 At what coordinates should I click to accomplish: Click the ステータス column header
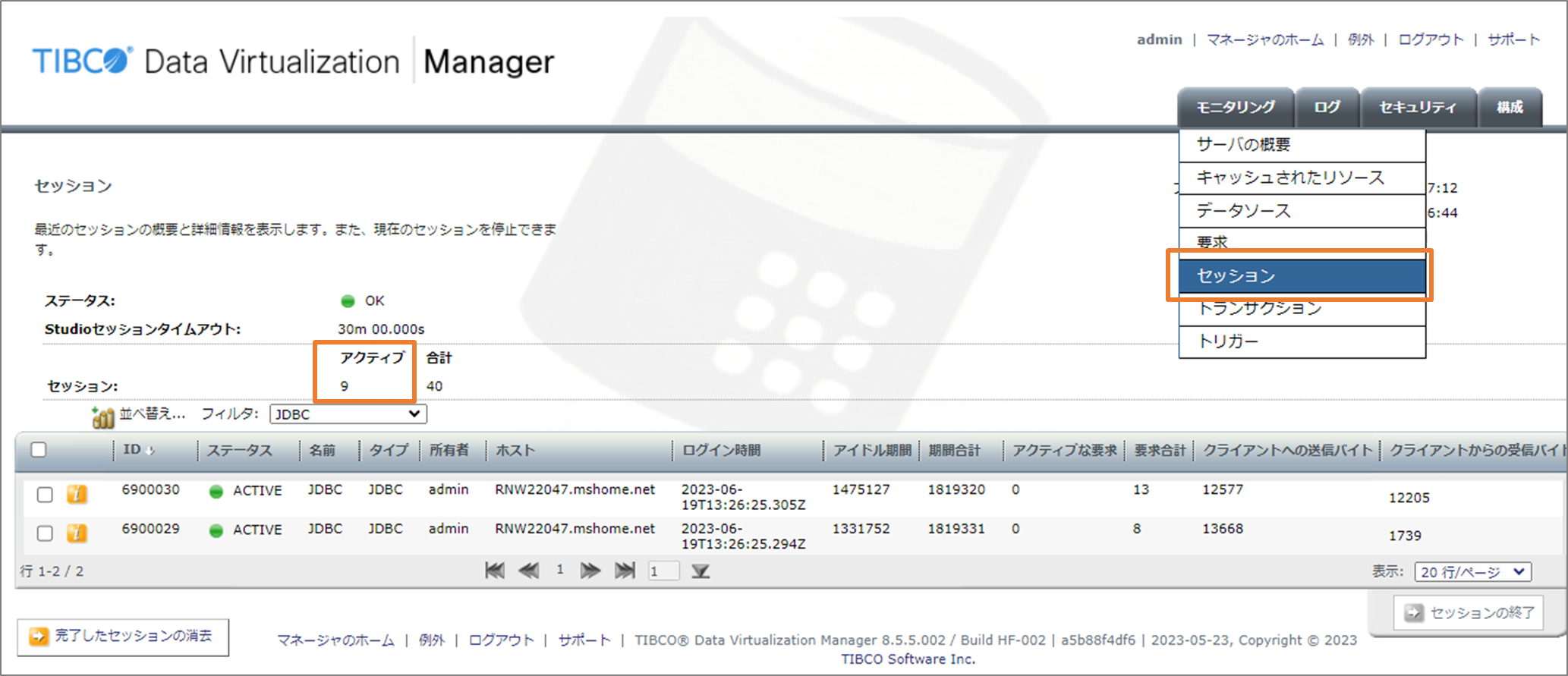click(x=240, y=451)
